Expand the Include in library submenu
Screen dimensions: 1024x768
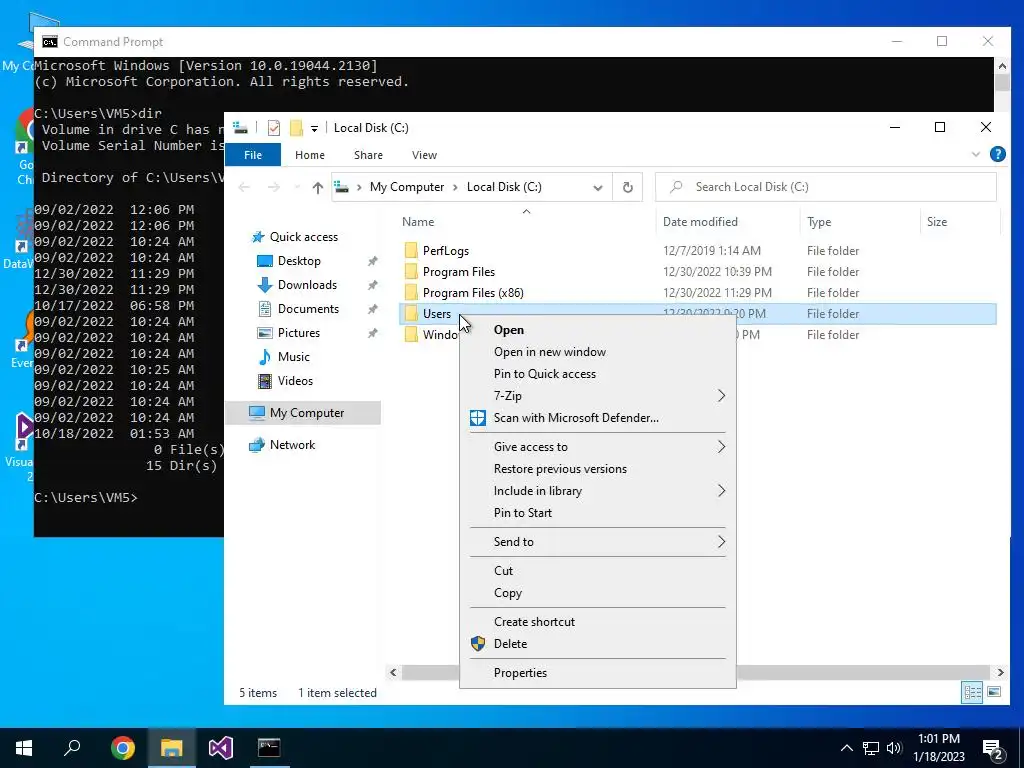coord(598,491)
